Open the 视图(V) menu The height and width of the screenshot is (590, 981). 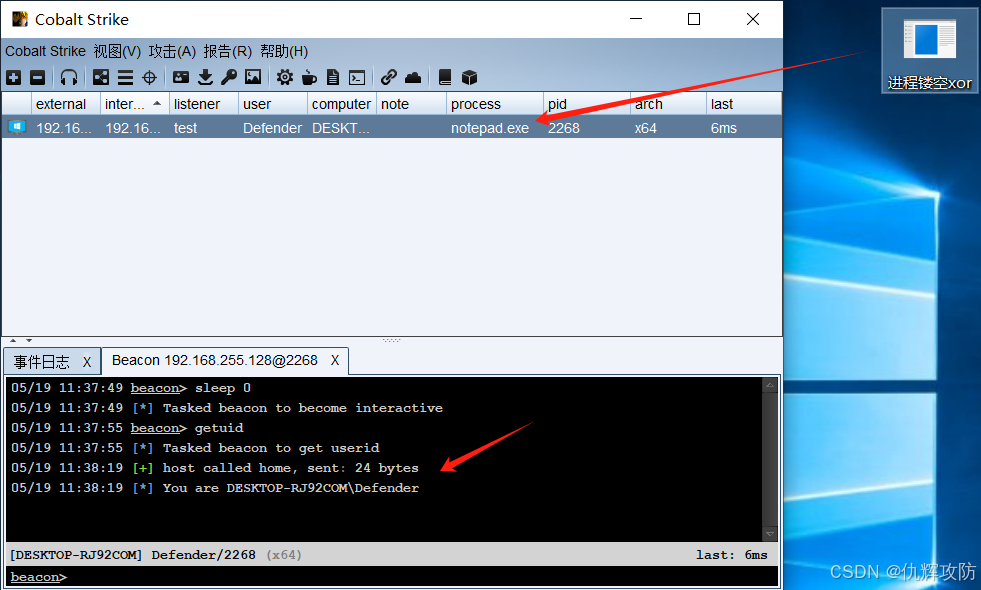point(117,51)
